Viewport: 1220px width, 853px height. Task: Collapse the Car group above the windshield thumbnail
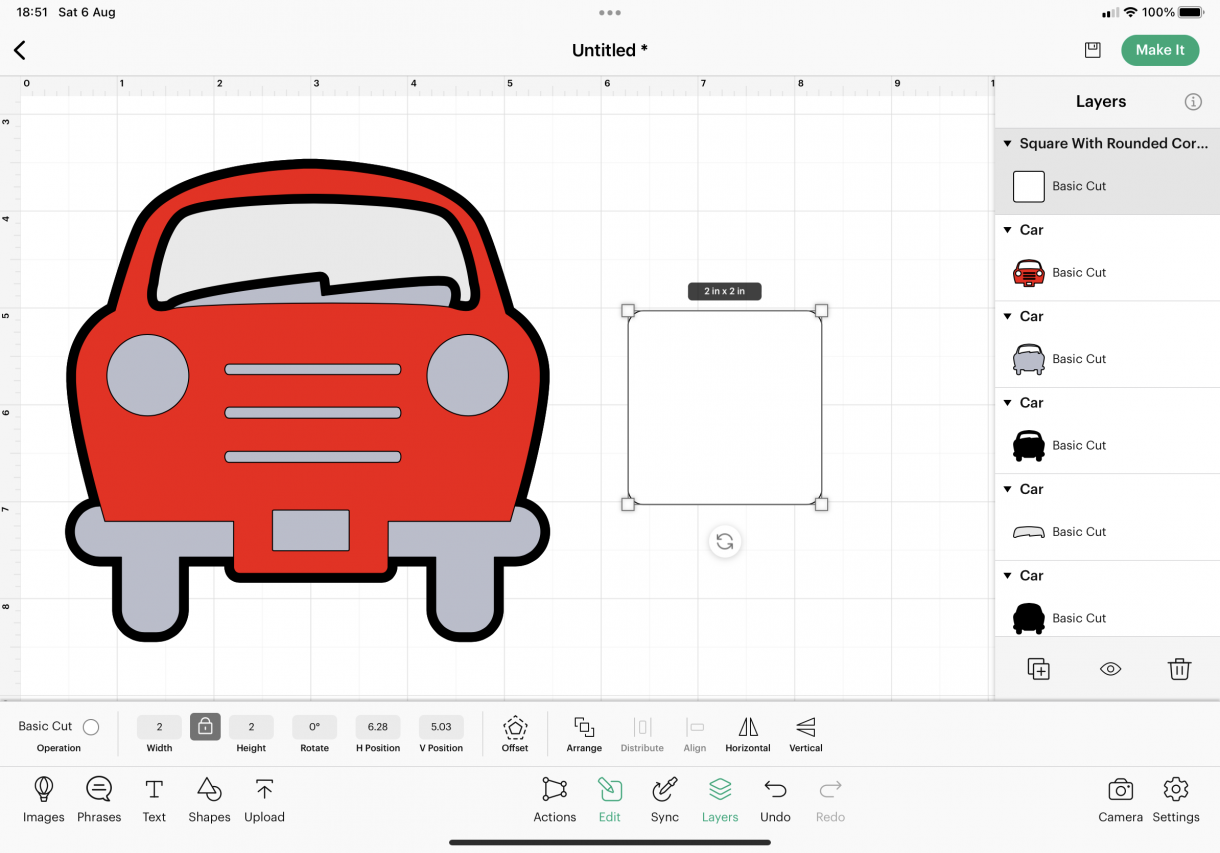[1008, 489]
